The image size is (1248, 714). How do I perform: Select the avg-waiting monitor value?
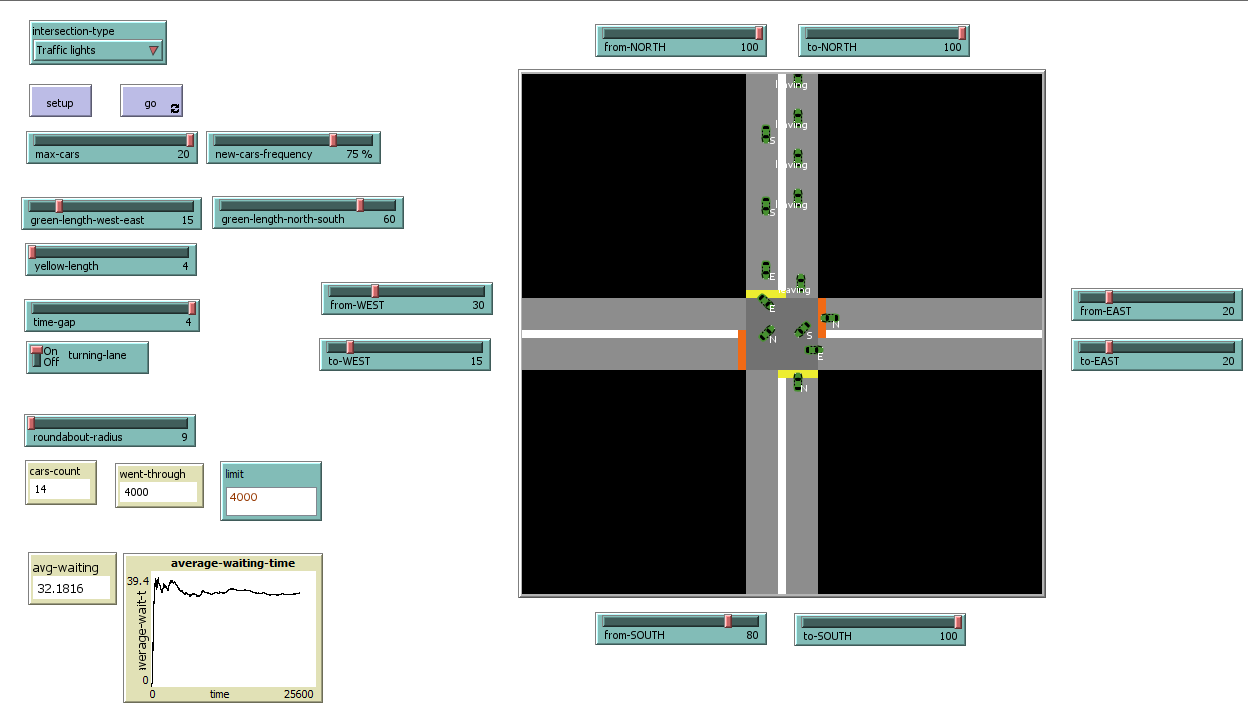click(72, 590)
